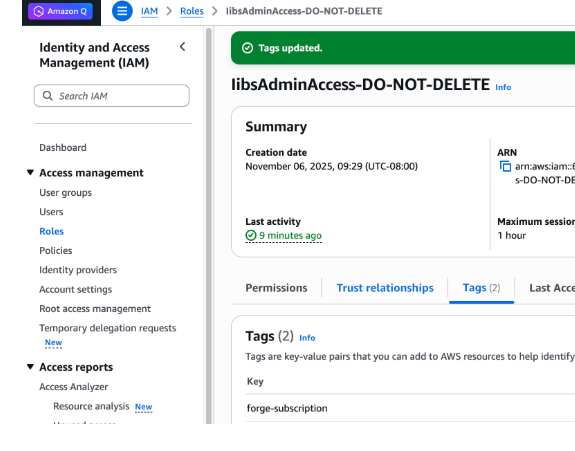Open the Policies page
The image size is (575, 451).
56,250
